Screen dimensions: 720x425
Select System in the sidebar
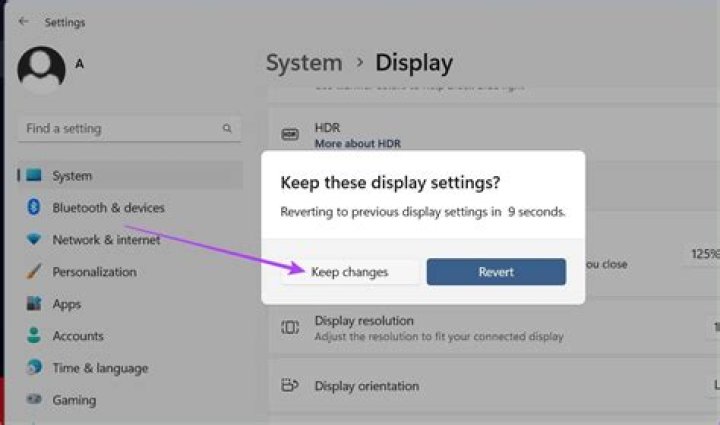[x=130, y=175]
